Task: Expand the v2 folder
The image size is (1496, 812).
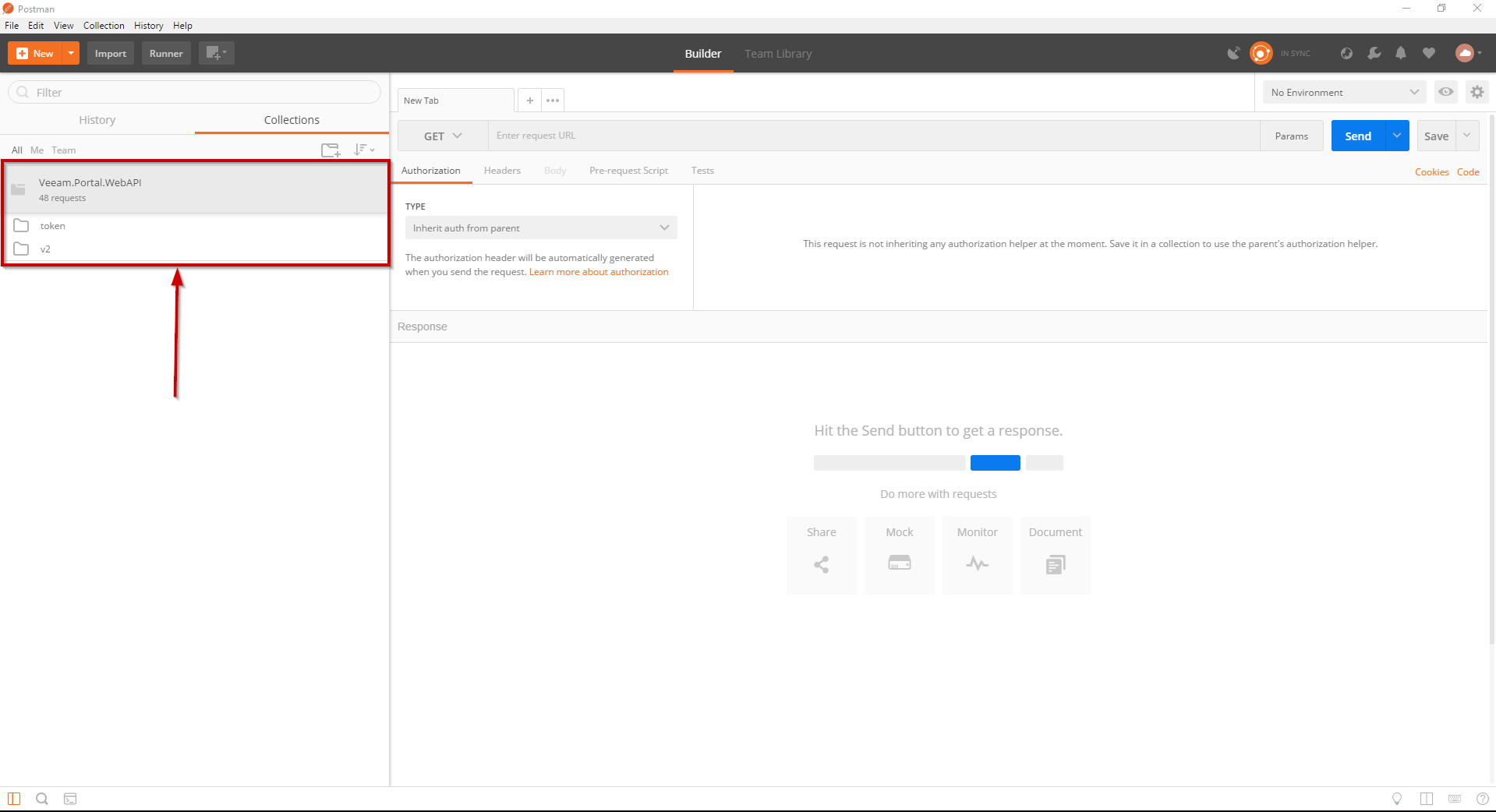Action: coord(195,249)
